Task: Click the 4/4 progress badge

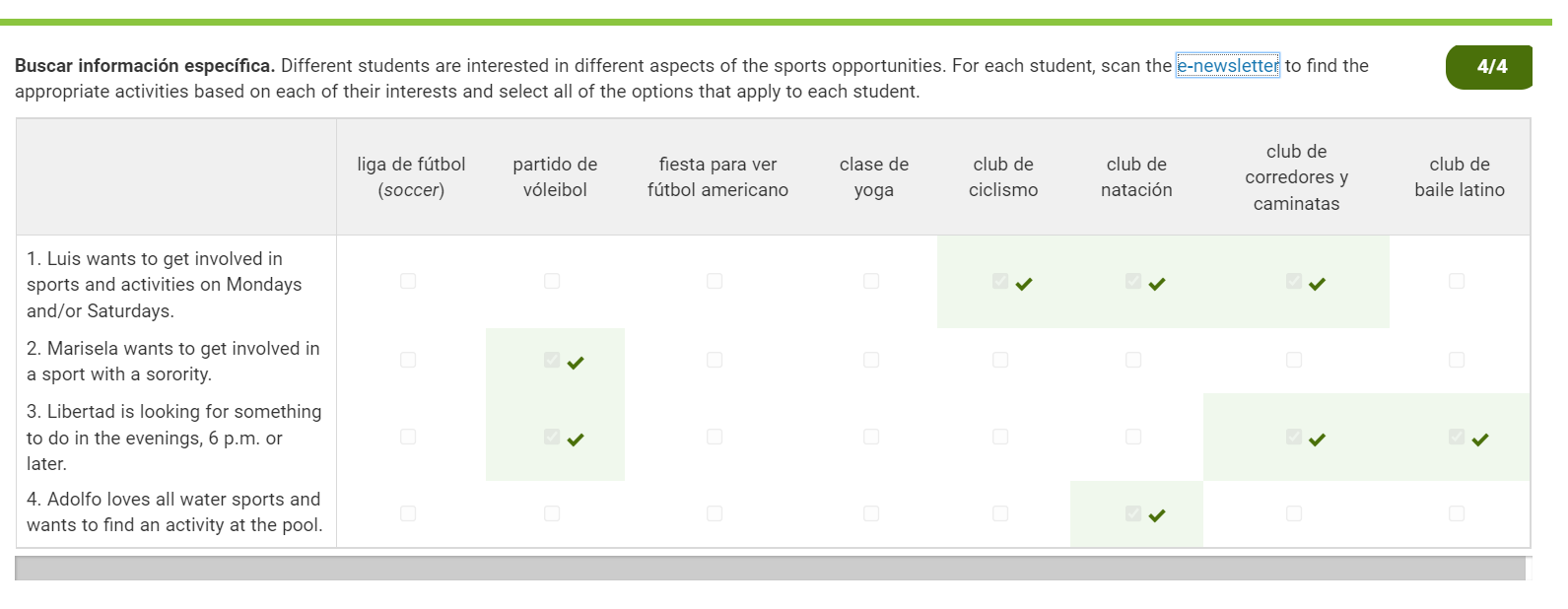Action: point(1490,67)
